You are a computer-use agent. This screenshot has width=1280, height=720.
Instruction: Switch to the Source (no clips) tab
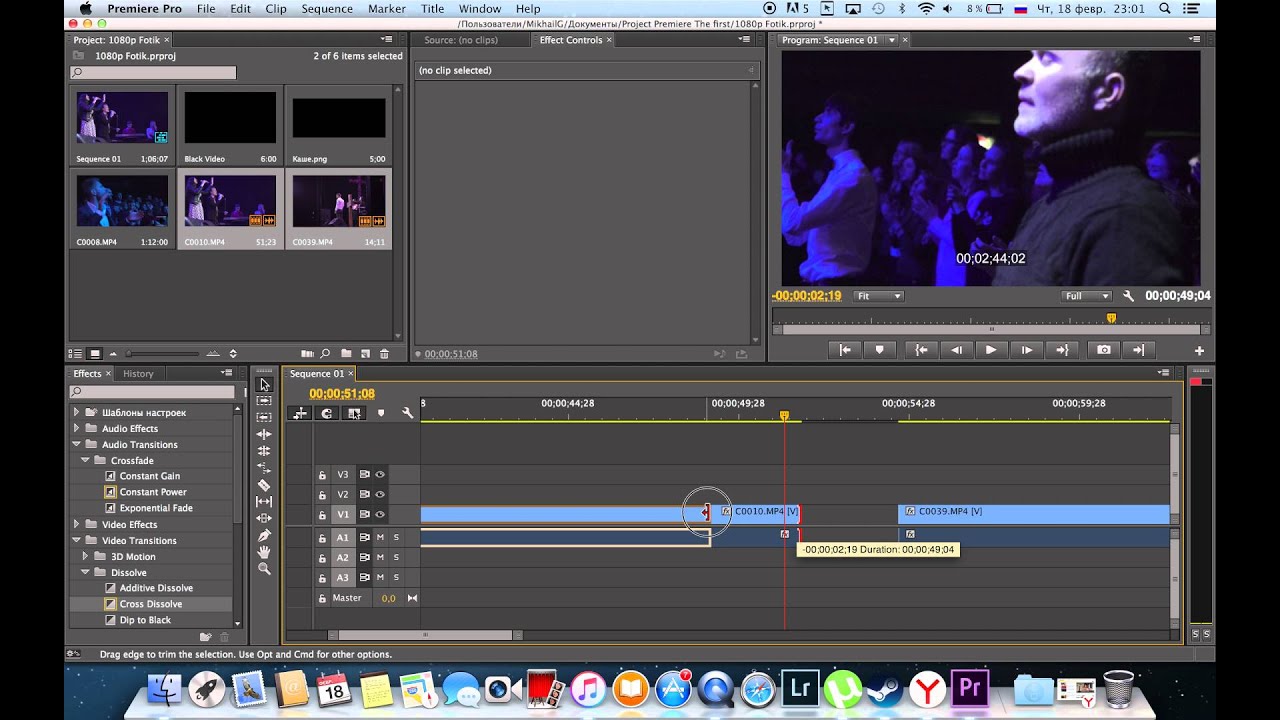[x=461, y=40]
